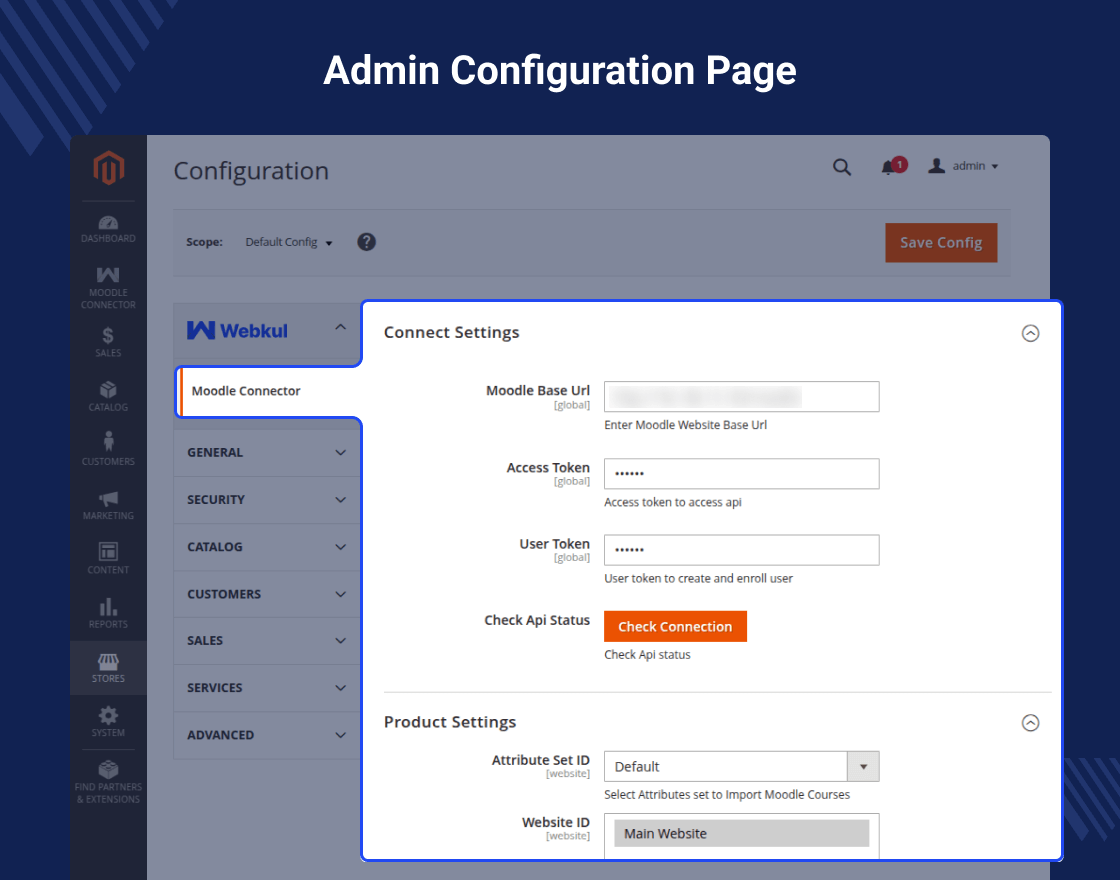Open the notifications bell
Viewport: 1120px width, 880px height.
click(x=892, y=166)
